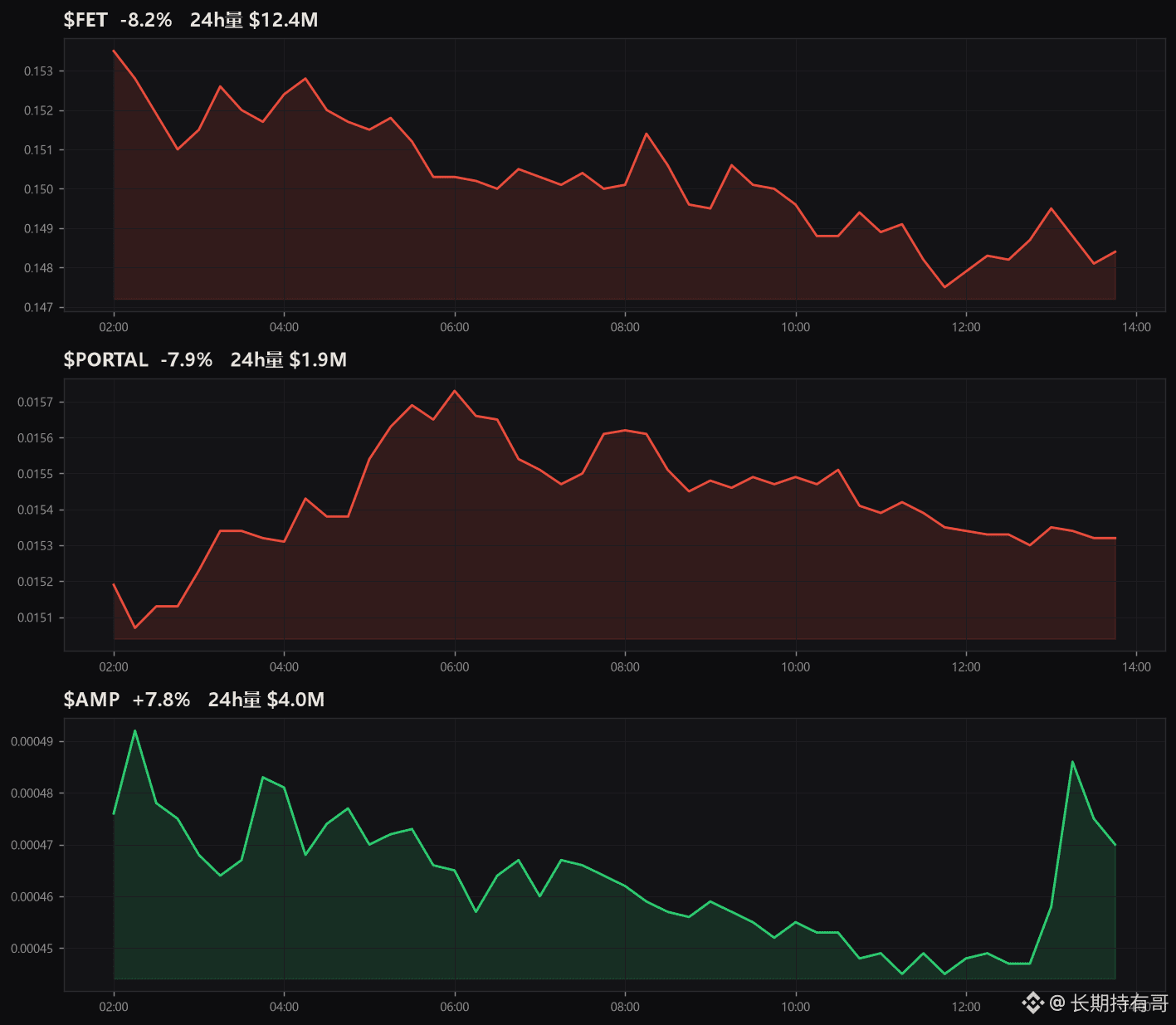Click the 24h volume $12.4M text
Viewport: 1176px width, 1025px height.
[x=254, y=20]
